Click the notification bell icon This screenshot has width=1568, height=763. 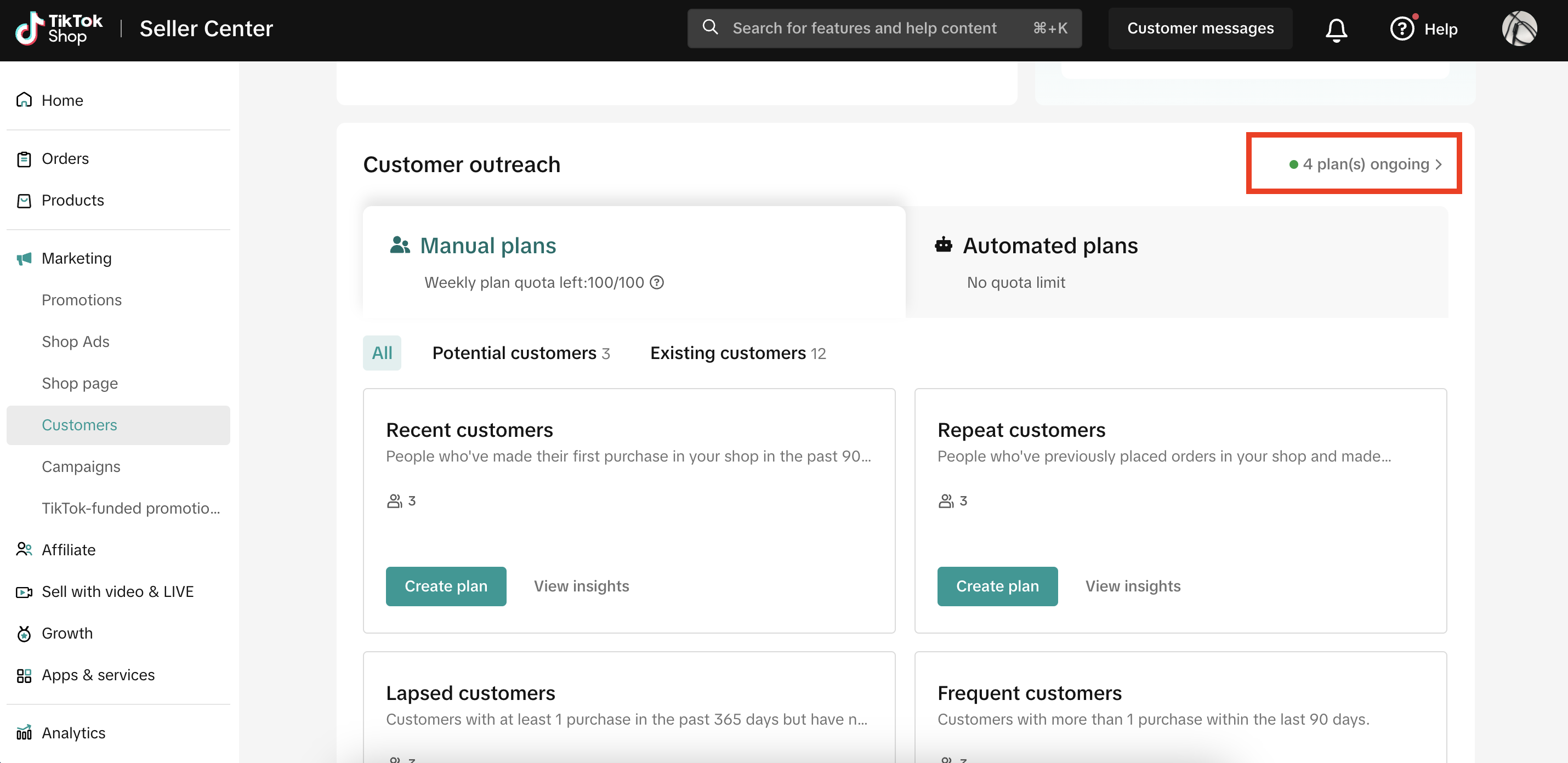click(x=1336, y=29)
